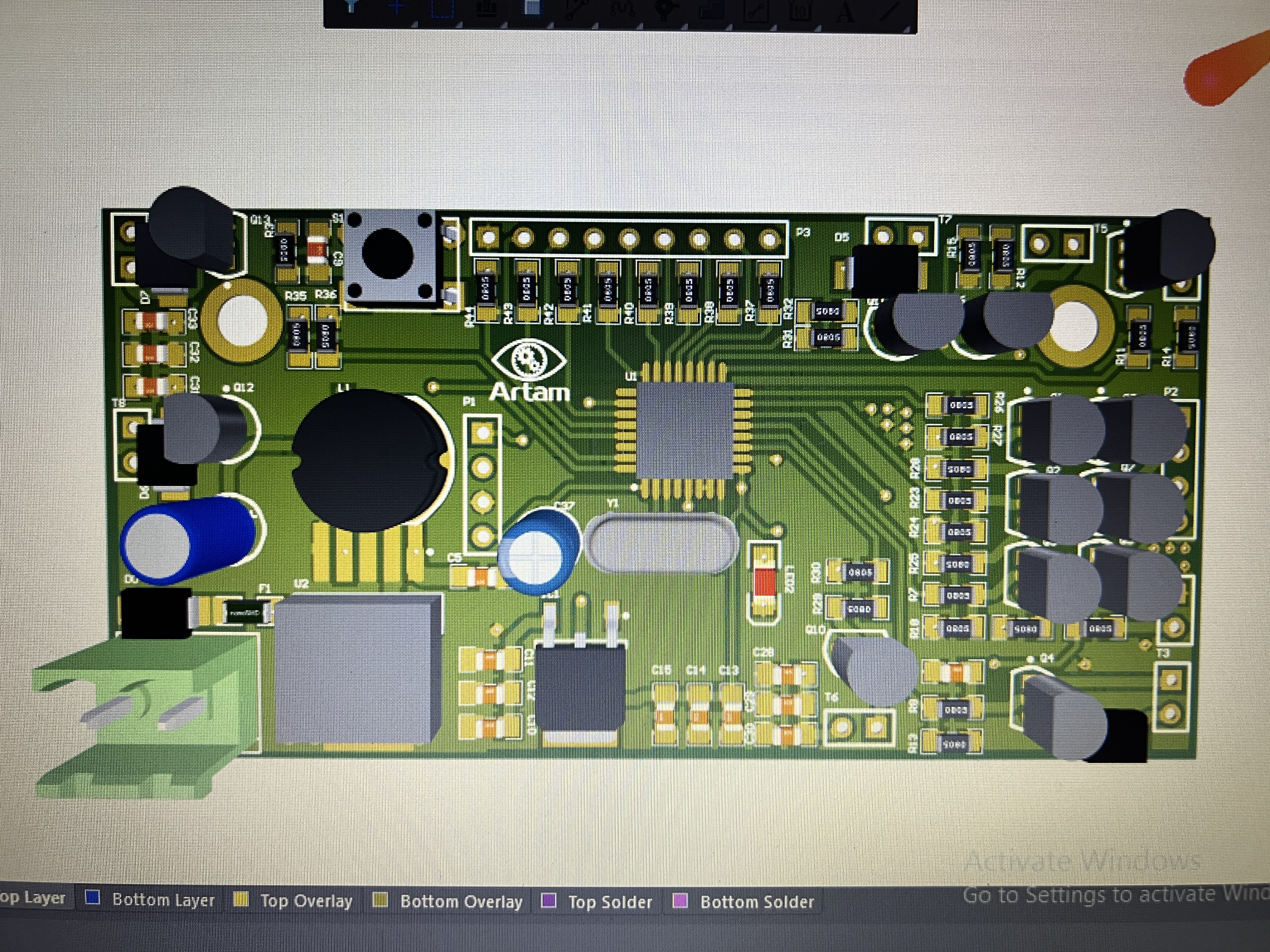Click the blue Bottom Layer color swatch
Screen dimensions: 1270x952
click(92, 898)
